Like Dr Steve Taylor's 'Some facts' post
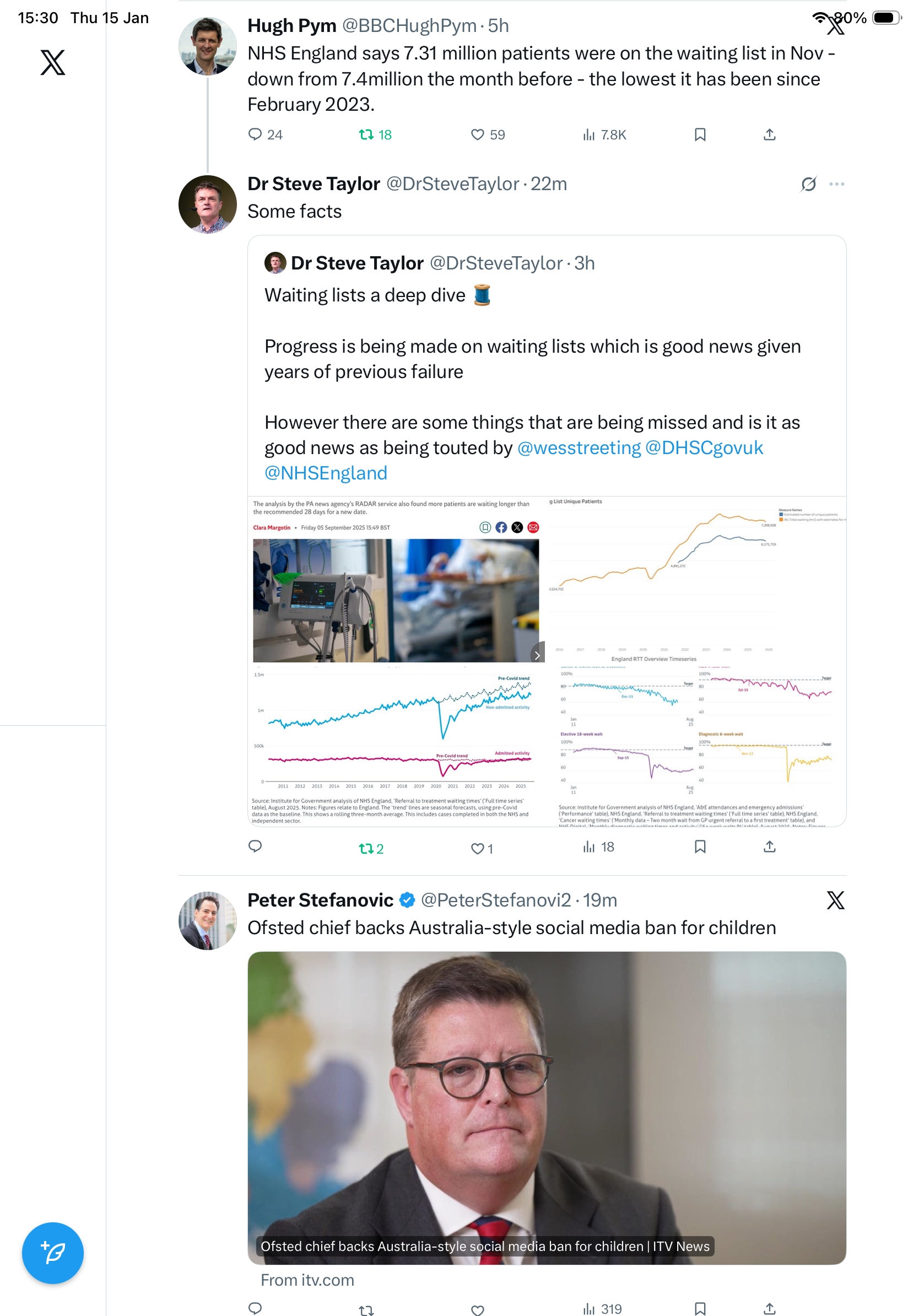This screenshot has height=1316, width=919. 477,848
